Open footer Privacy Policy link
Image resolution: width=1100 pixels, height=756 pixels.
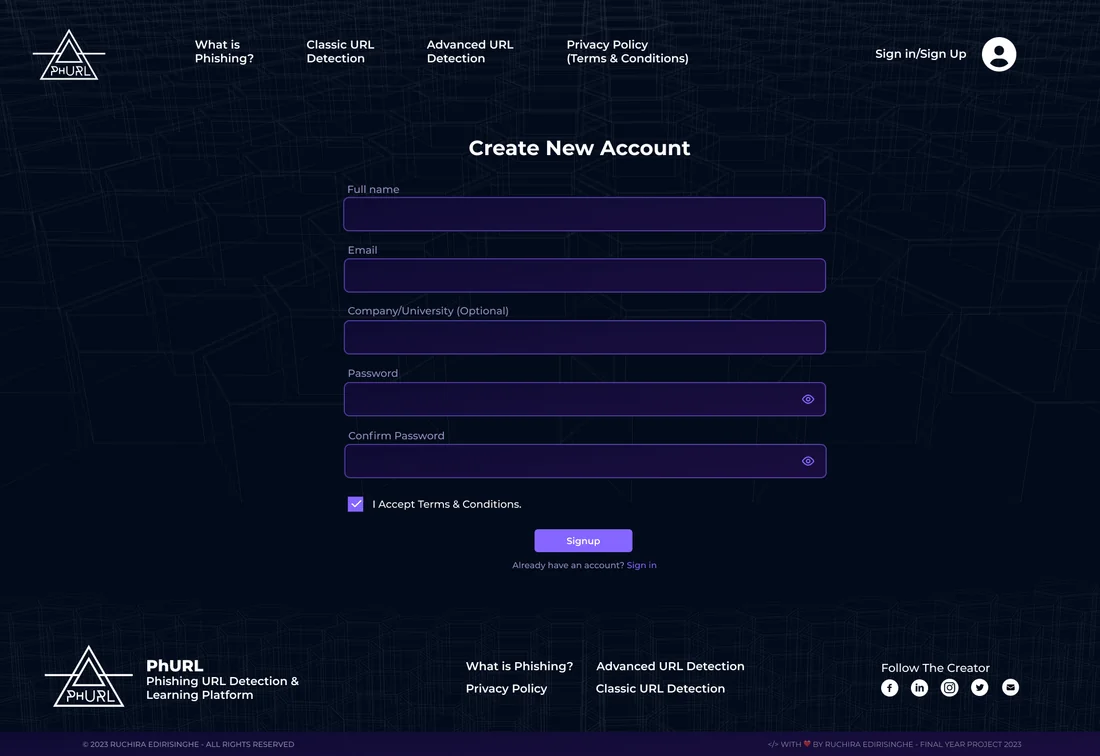[x=507, y=689]
